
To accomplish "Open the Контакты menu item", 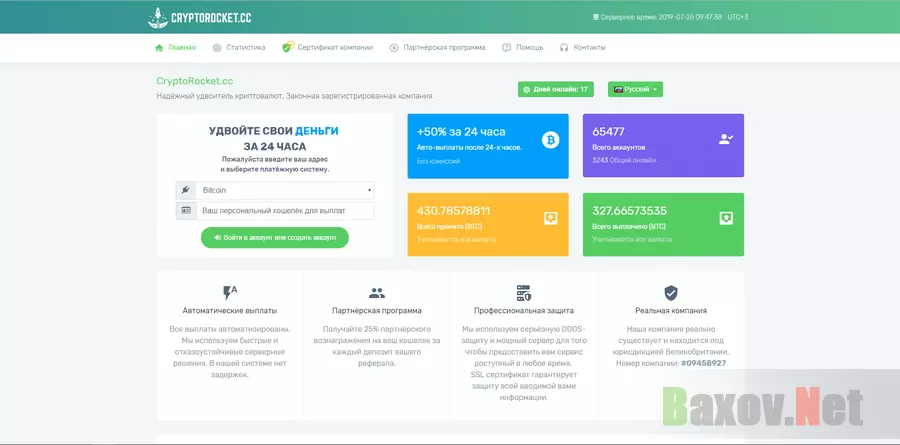I will 582,48.
